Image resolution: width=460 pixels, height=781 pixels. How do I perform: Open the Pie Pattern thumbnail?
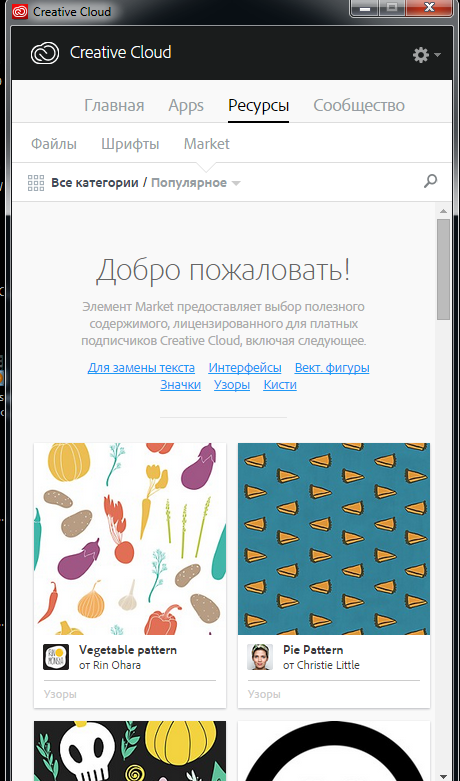point(334,539)
